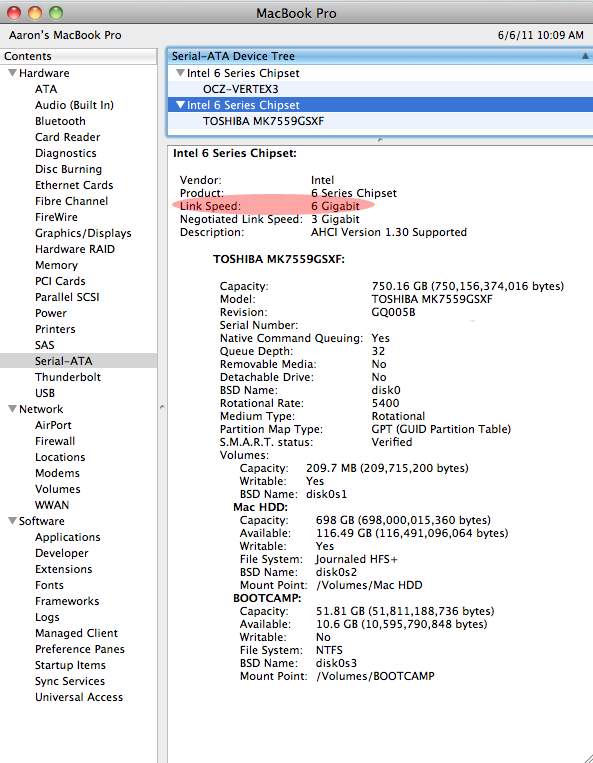Viewport: 593px width, 763px height.
Task: Select Locations under Network
Action: tap(60, 457)
